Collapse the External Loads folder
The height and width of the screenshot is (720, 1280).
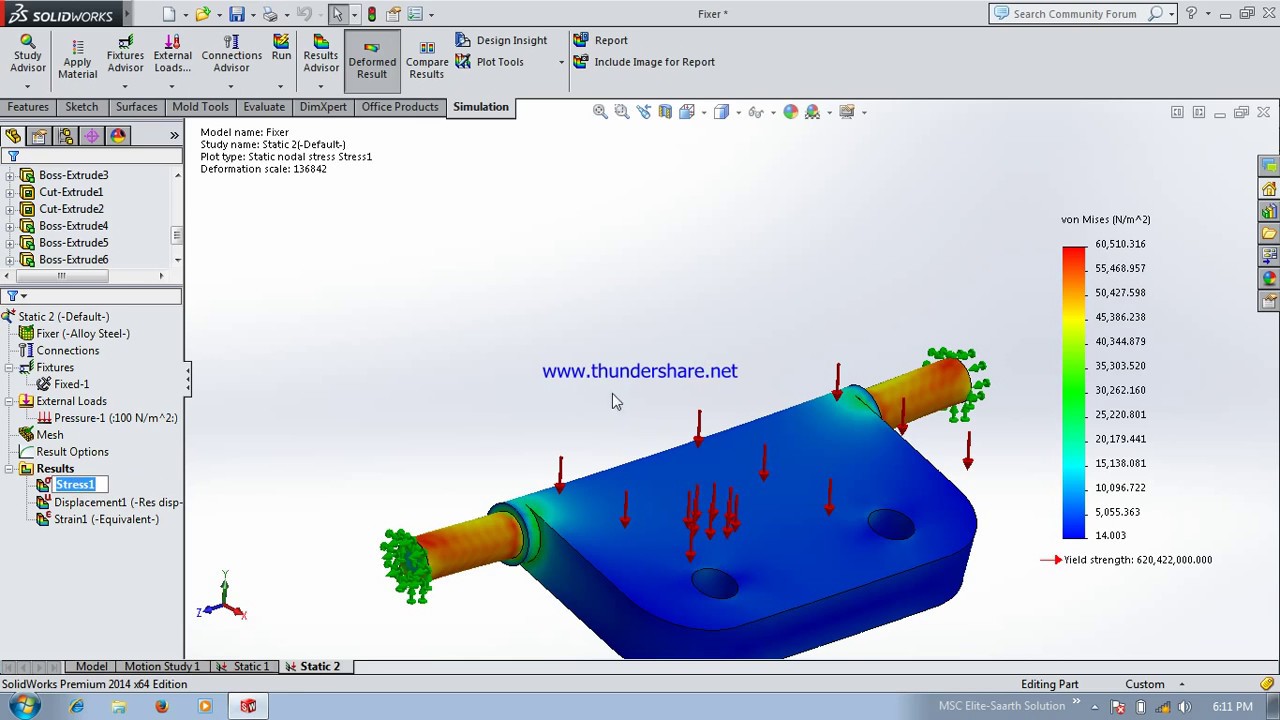pyautogui.click(x=10, y=401)
